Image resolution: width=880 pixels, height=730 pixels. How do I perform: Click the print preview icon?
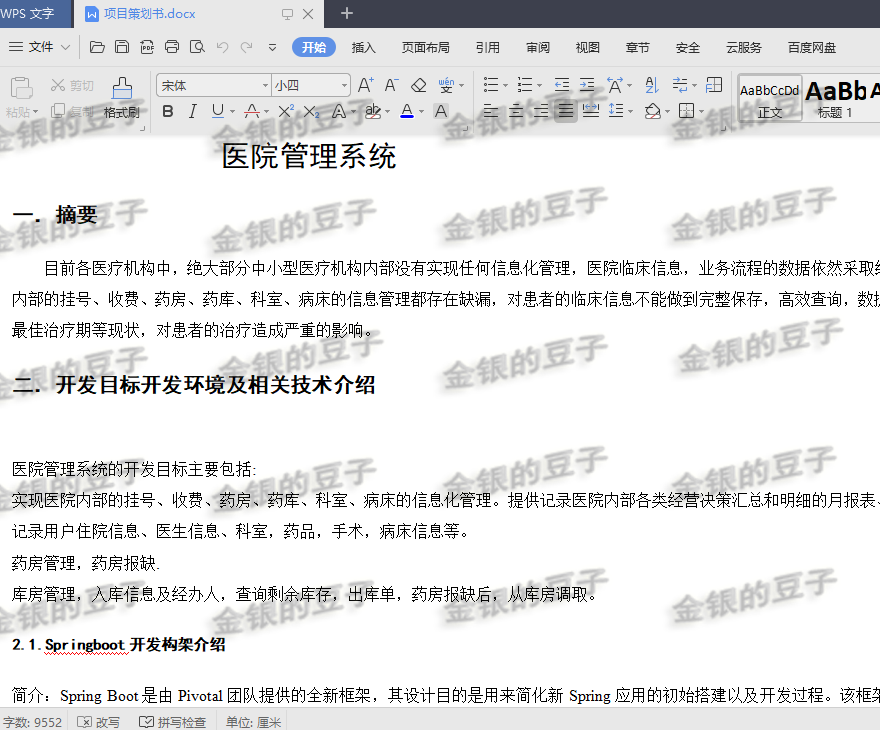[197, 47]
